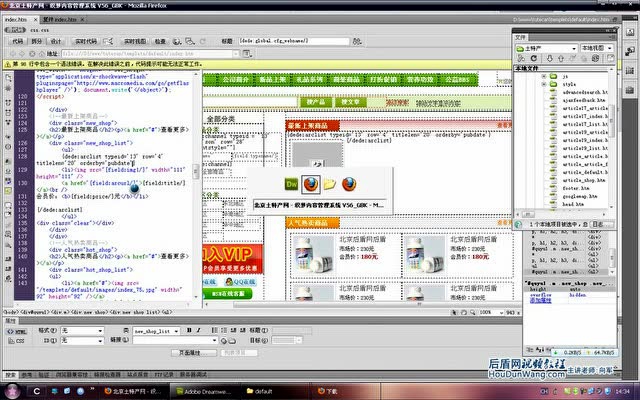Click the stop icon in address toolbar
The image size is (640, 400).
point(32,54)
